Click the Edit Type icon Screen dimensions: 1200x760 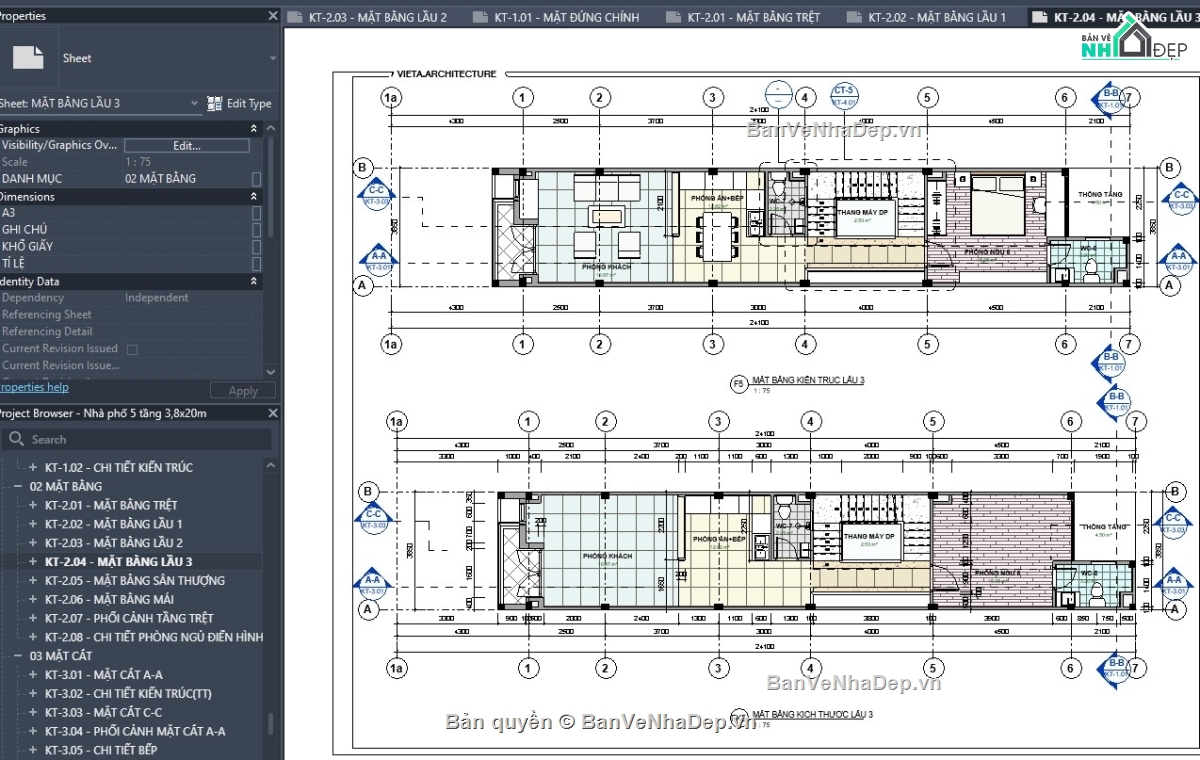coord(214,103)
